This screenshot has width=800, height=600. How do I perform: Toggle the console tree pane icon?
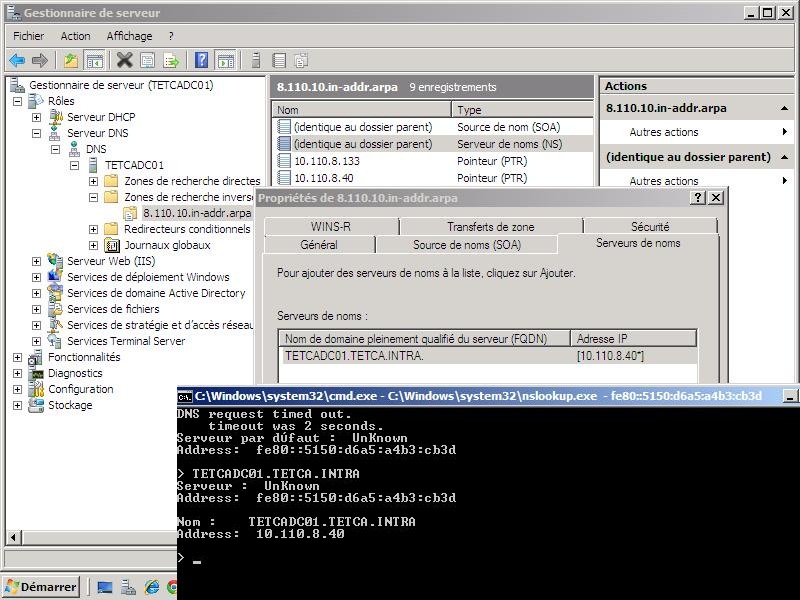tap(94, 61)
